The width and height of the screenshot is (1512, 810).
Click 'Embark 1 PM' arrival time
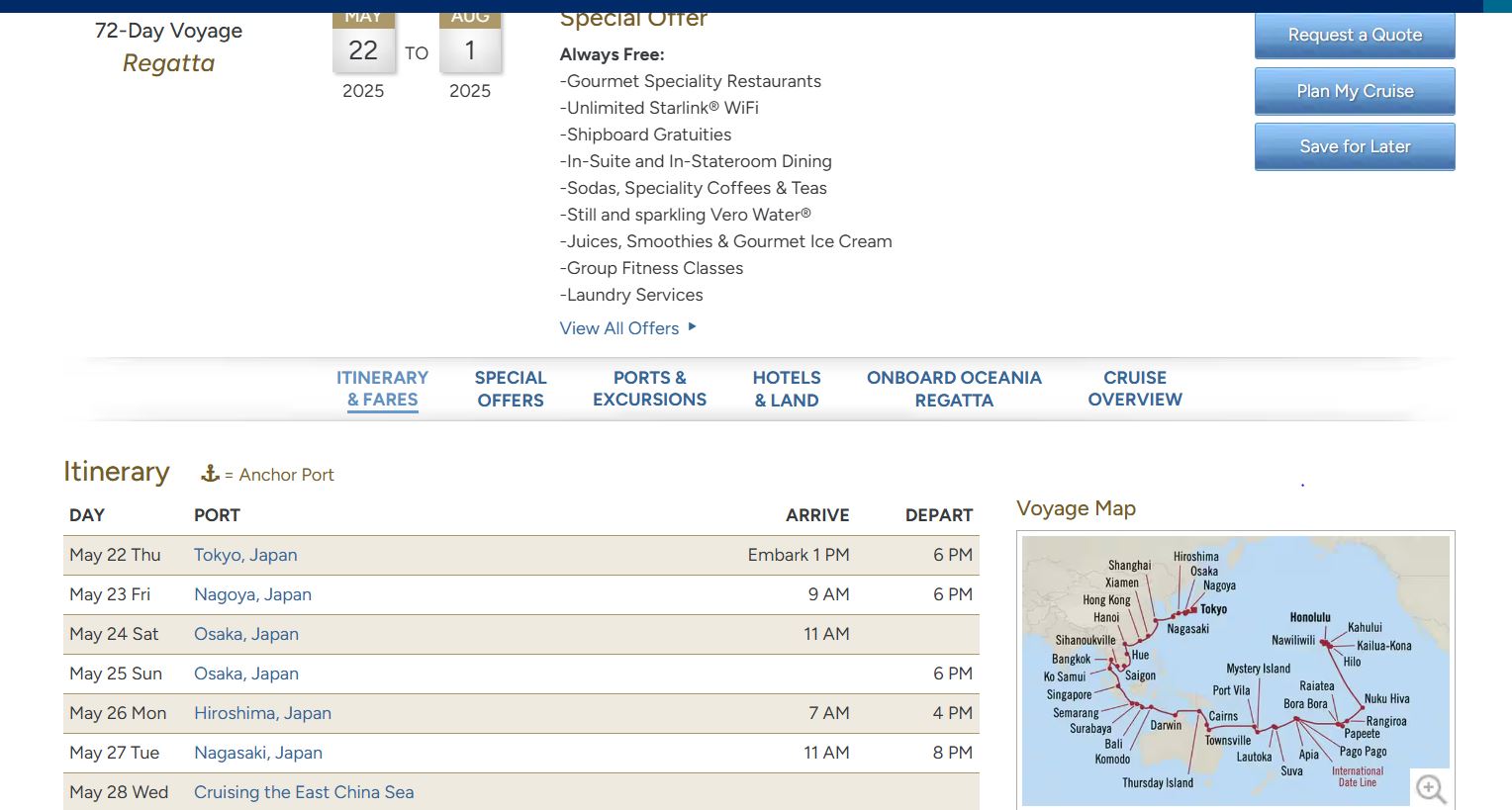[799, 555]
